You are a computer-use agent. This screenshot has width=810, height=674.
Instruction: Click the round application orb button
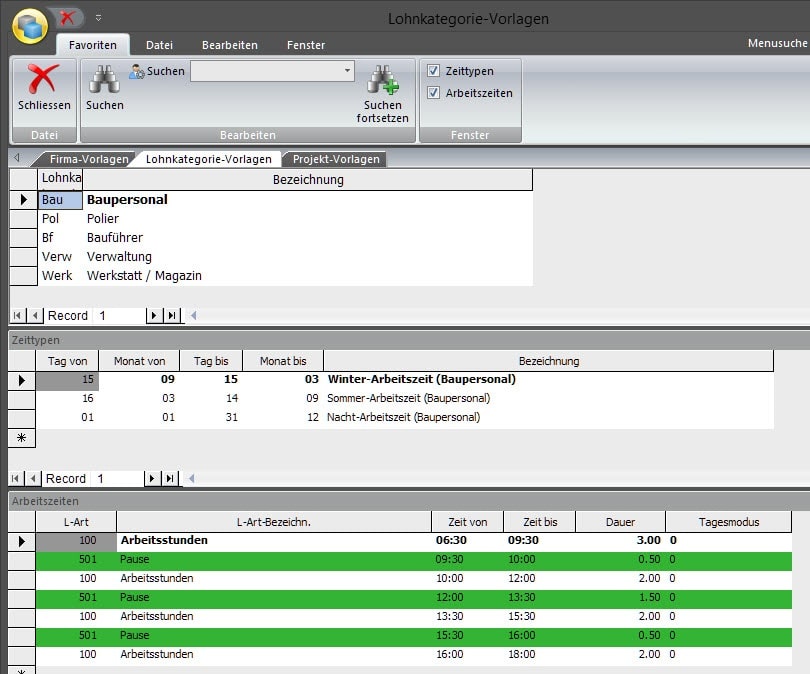[30, 26]
